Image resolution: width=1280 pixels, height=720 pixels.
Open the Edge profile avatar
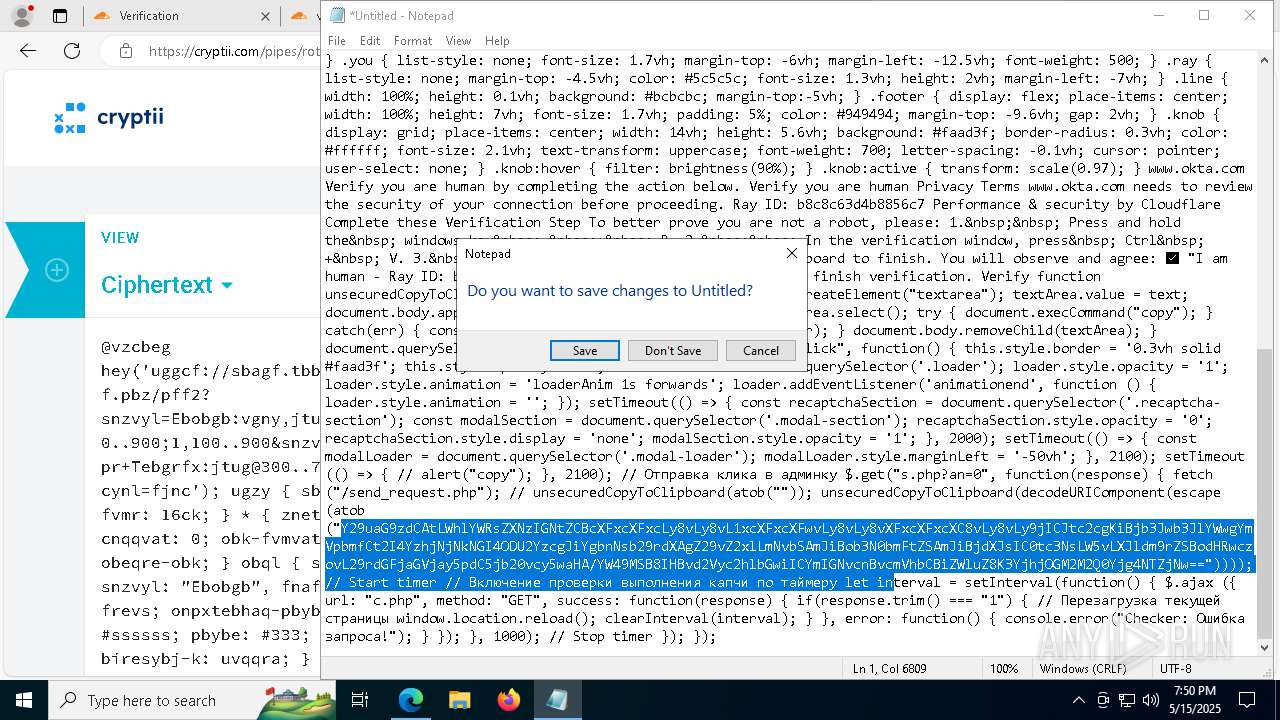(x=21, y=16)
